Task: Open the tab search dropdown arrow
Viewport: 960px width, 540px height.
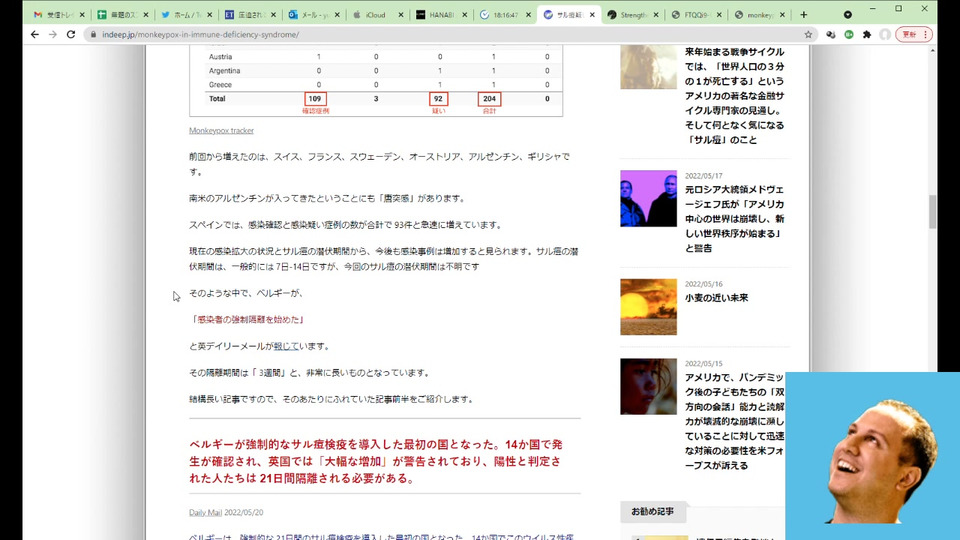Action: click(848, 15)
